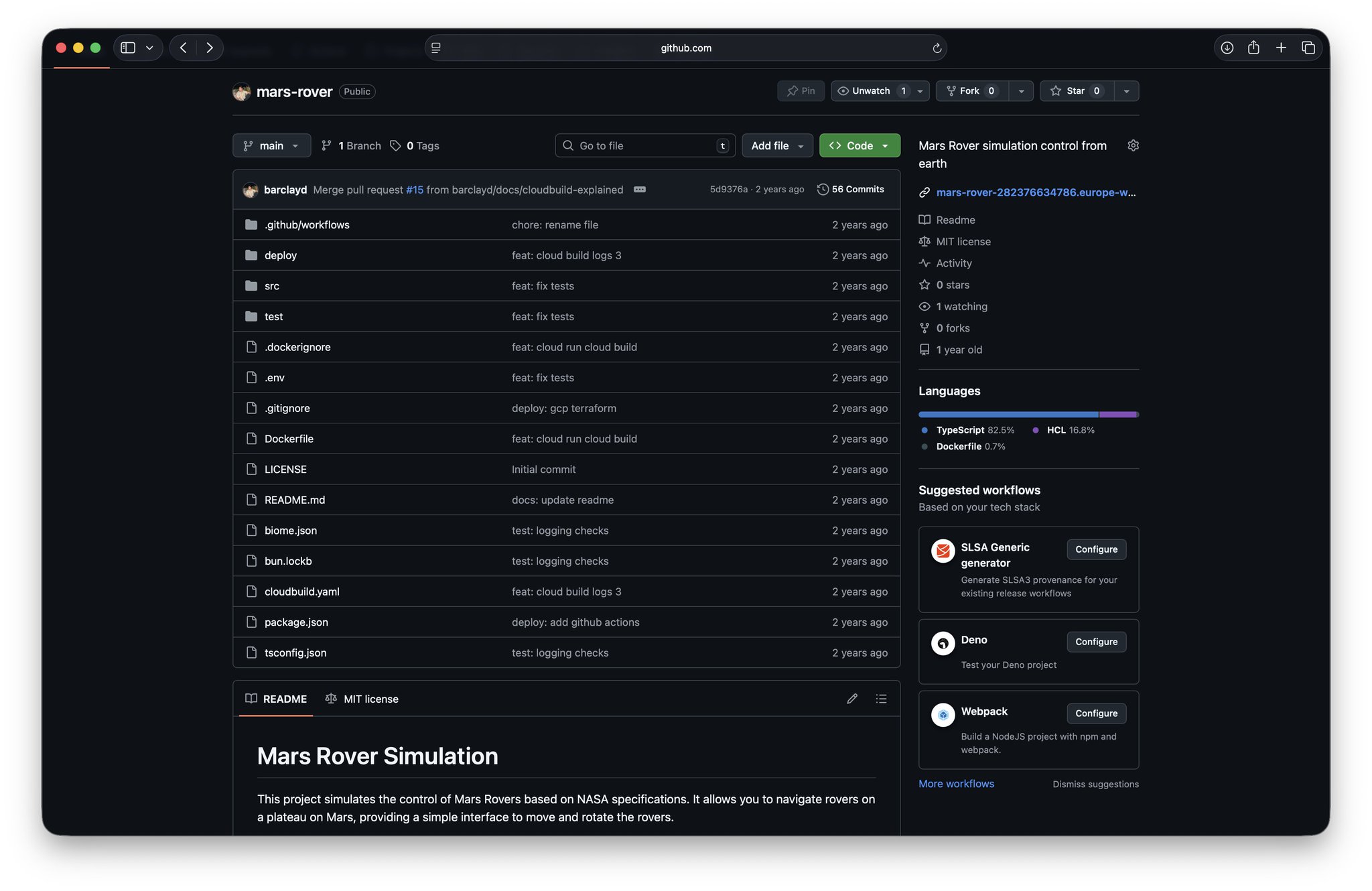Click the Safari sidebar toggle icon

128,48
